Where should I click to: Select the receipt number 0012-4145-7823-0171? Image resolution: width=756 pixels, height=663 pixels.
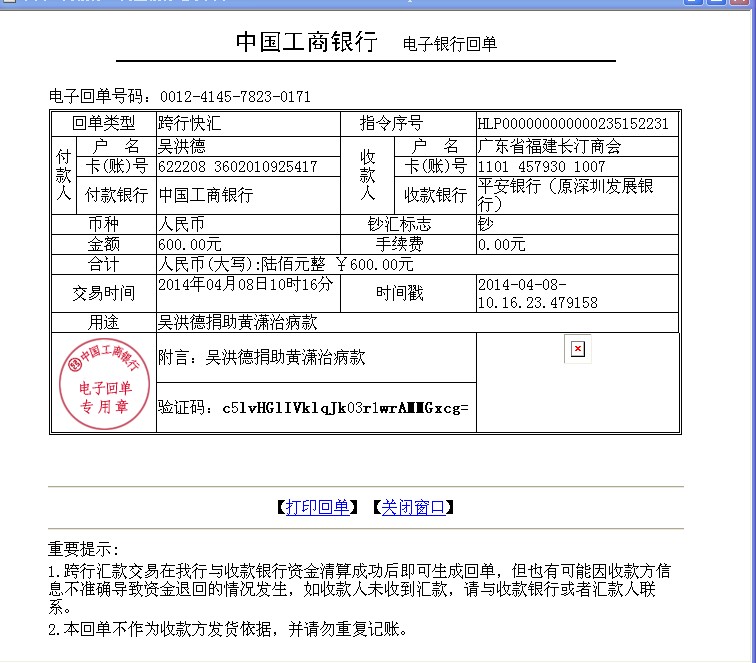(x=234, y=97)
